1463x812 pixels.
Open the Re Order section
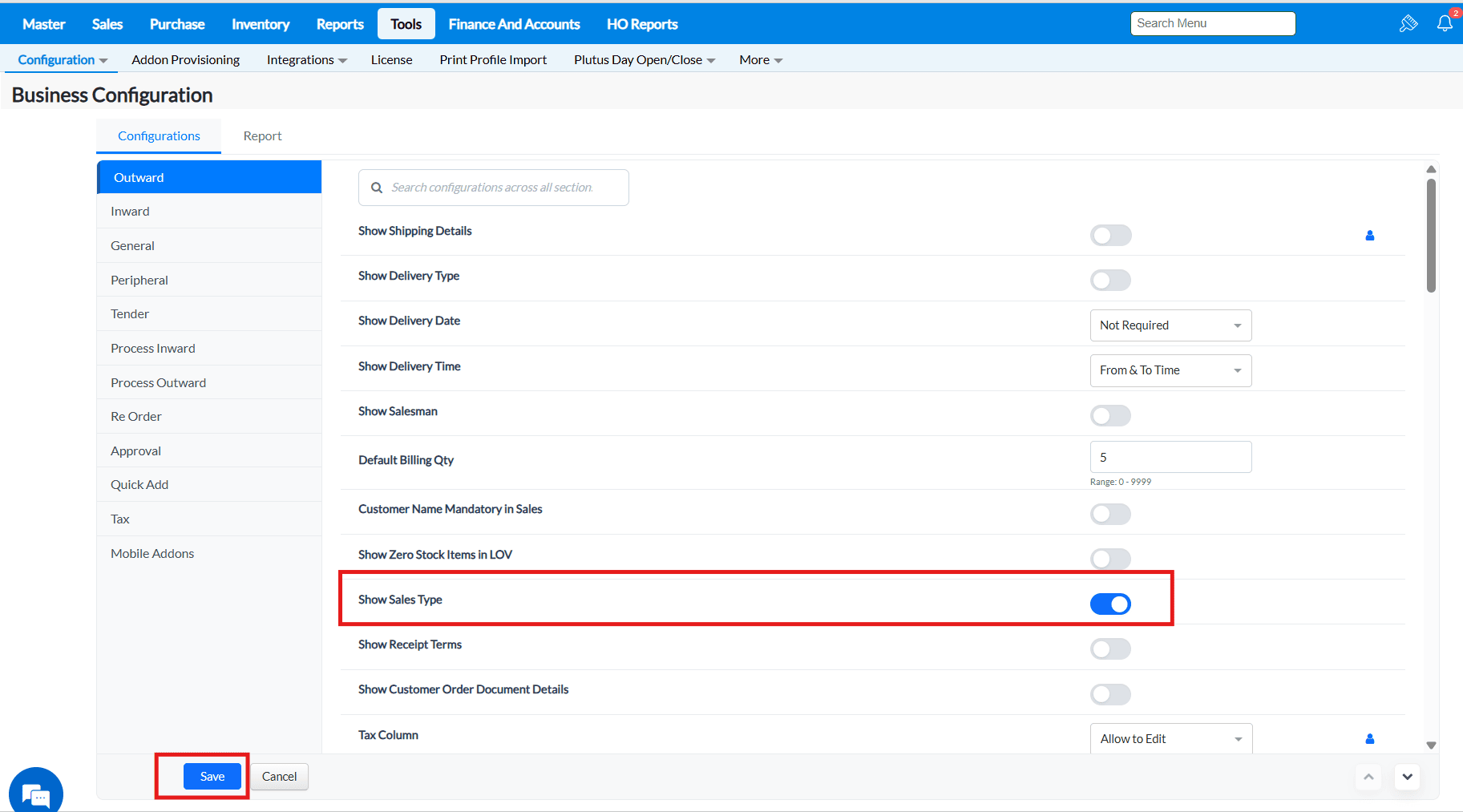209,417
